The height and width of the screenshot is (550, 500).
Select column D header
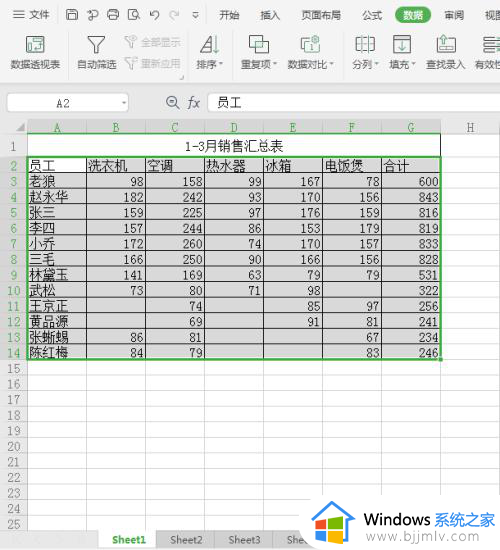(234, 127)
